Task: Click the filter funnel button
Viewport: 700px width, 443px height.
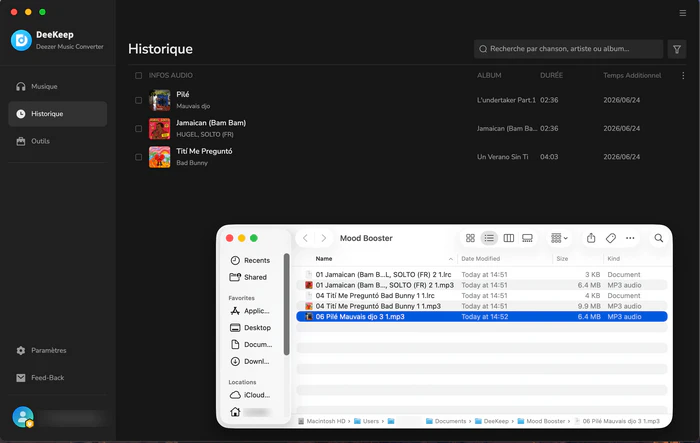Action: pyautogui.click(x=677, y=49)
